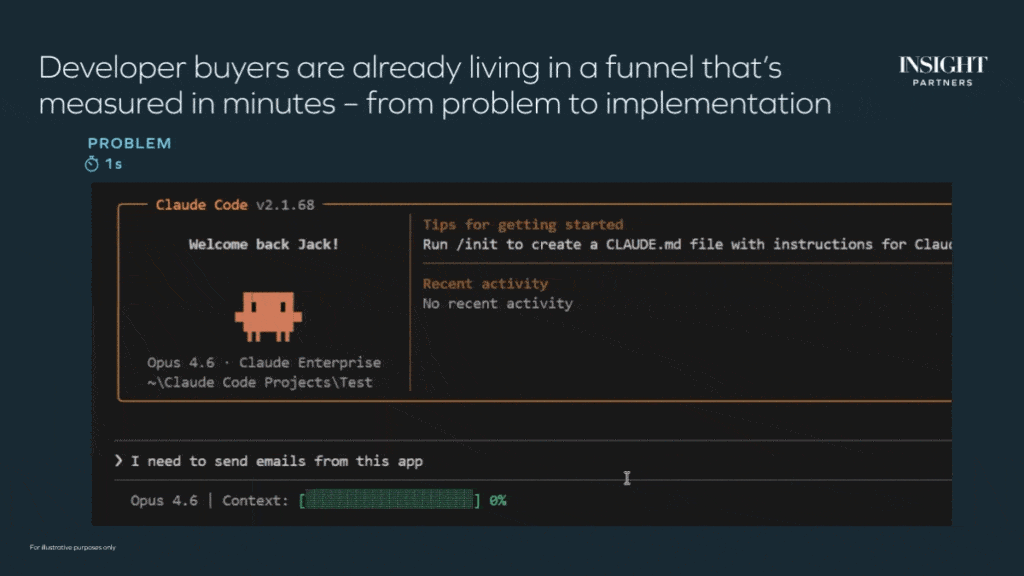The width and height of the screenshot is (1024, 576).
Task: Click the Tips for getting started heading
Action: (x=522, y=225)
